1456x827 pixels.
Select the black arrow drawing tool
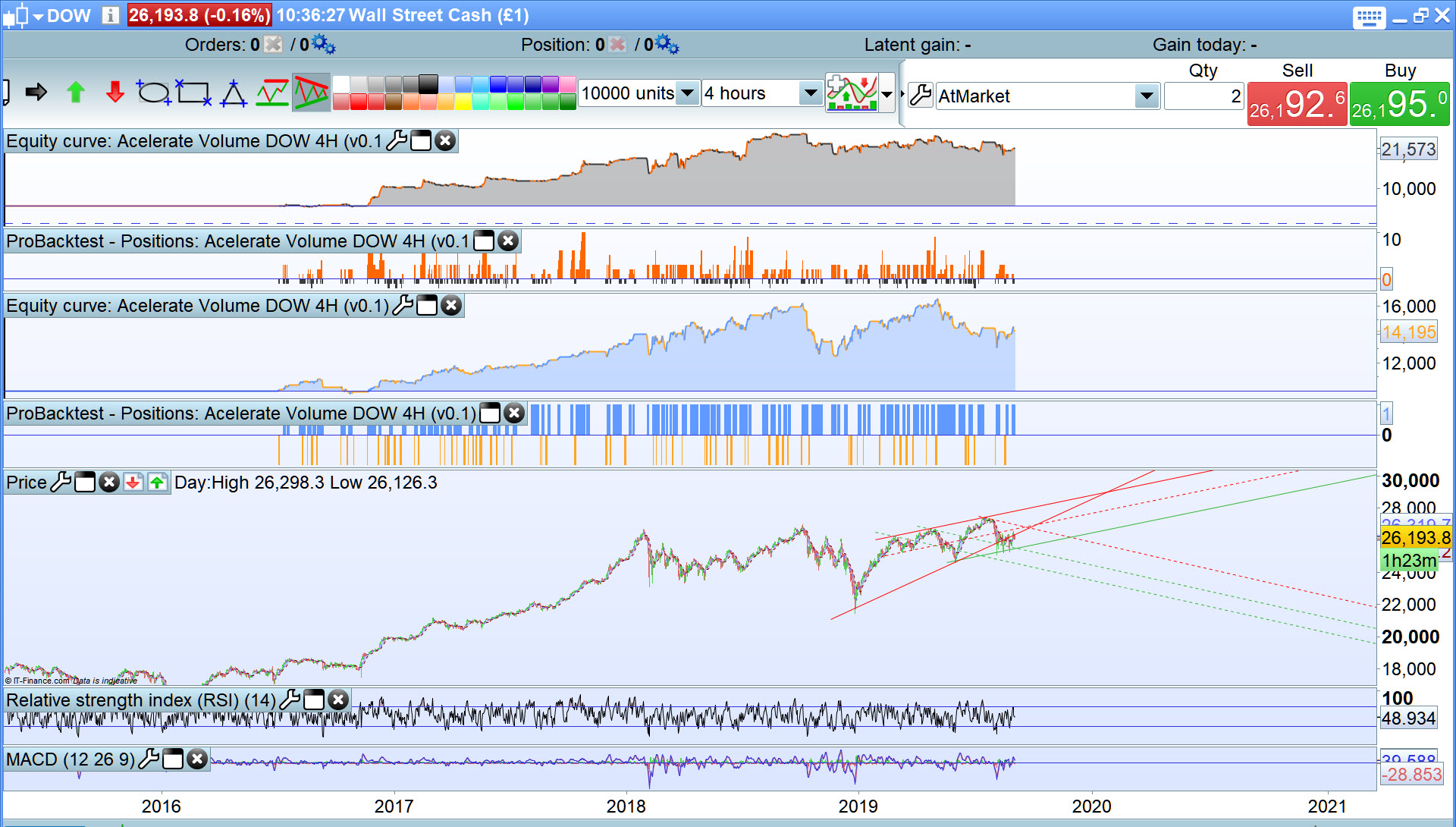pyautogui.click(x=36, y=93)
